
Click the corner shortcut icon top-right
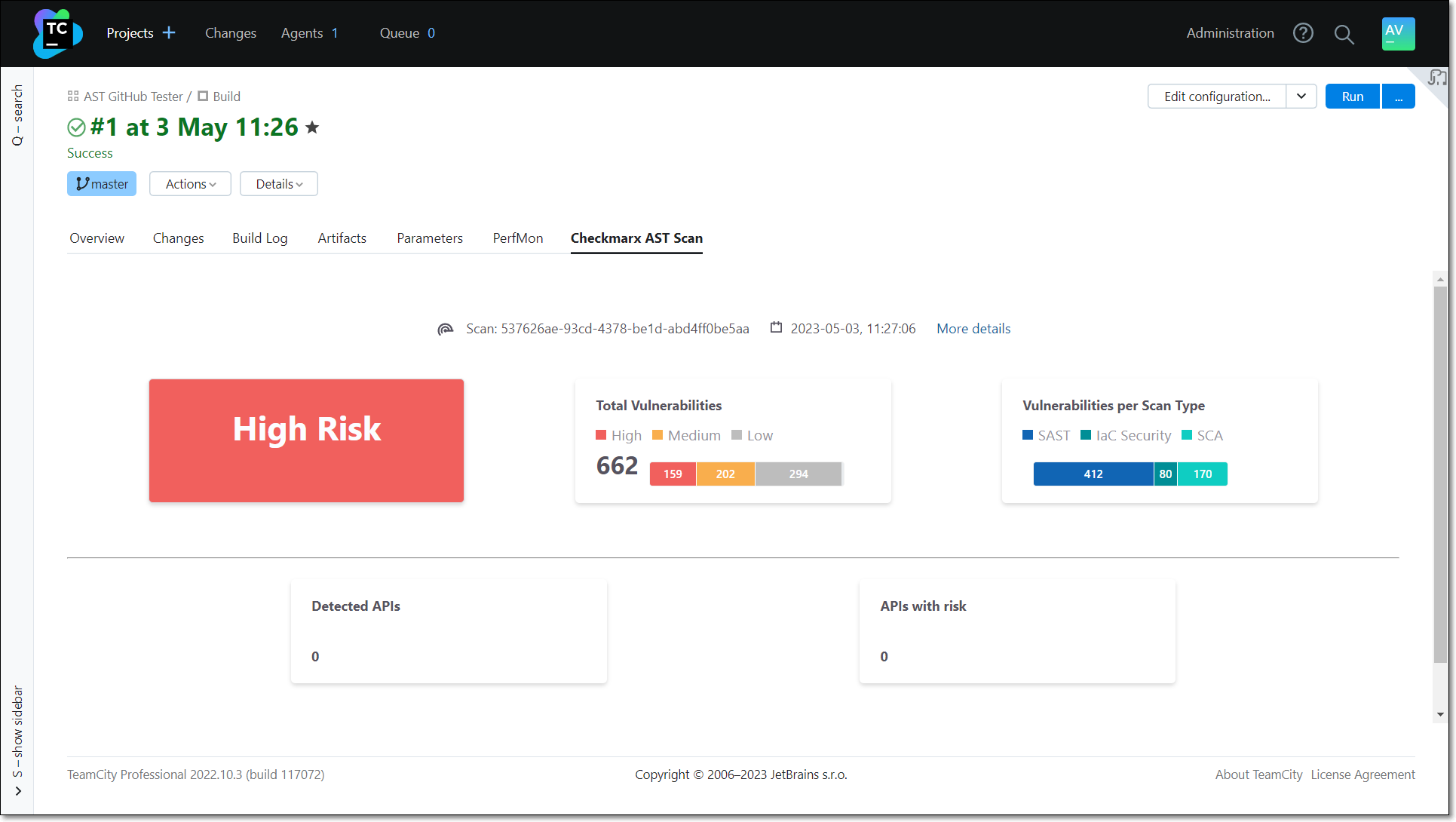coord(1437,78)
